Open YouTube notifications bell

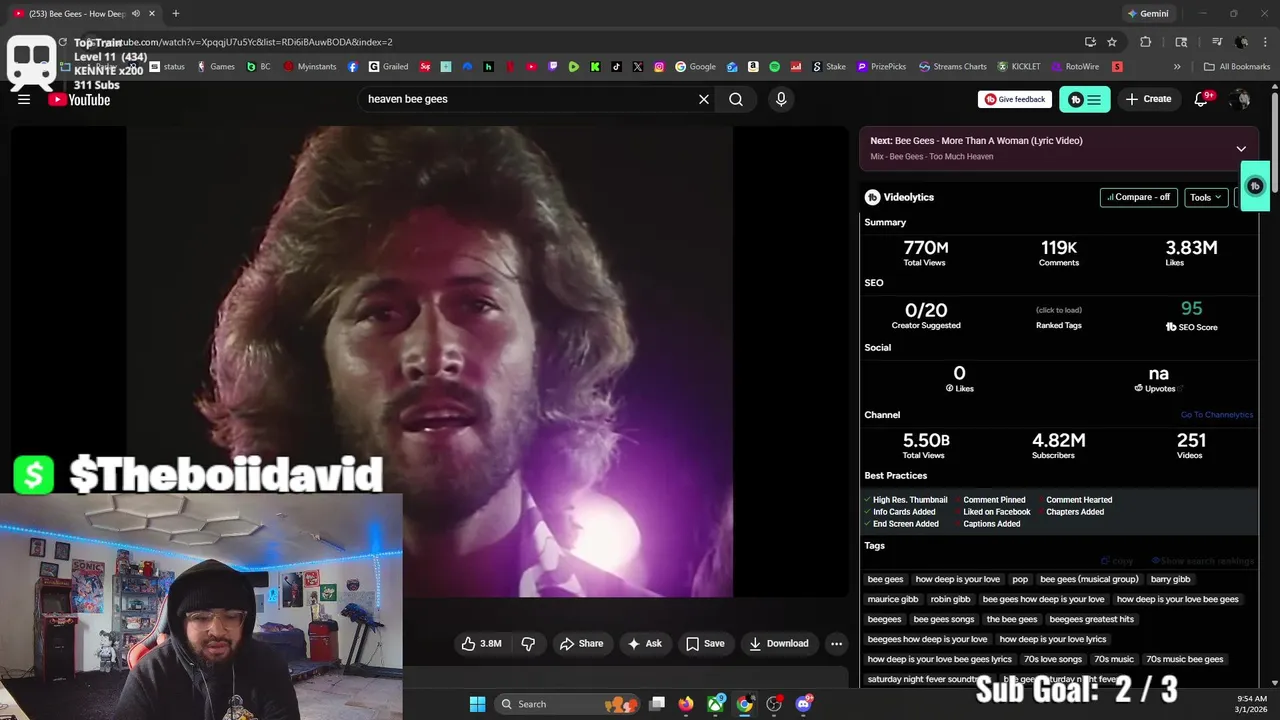(x=1202, y=99)
